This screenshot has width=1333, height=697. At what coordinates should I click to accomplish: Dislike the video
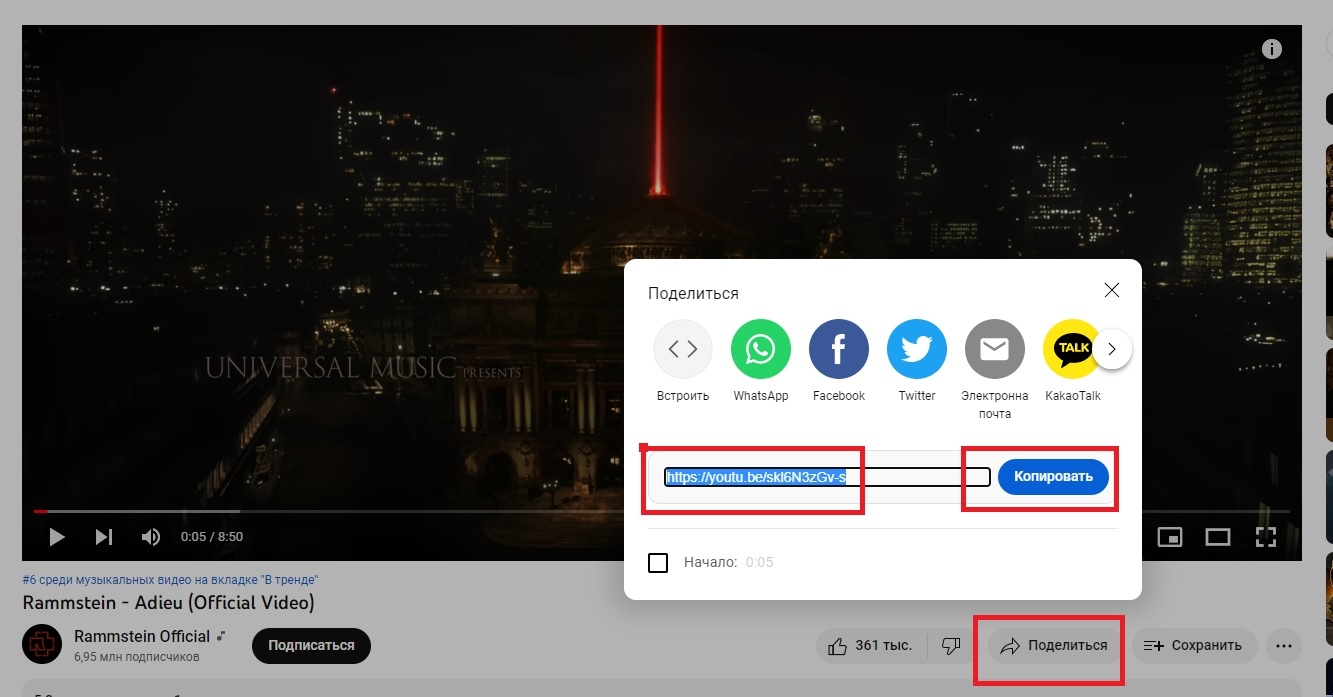pos(951,646)
